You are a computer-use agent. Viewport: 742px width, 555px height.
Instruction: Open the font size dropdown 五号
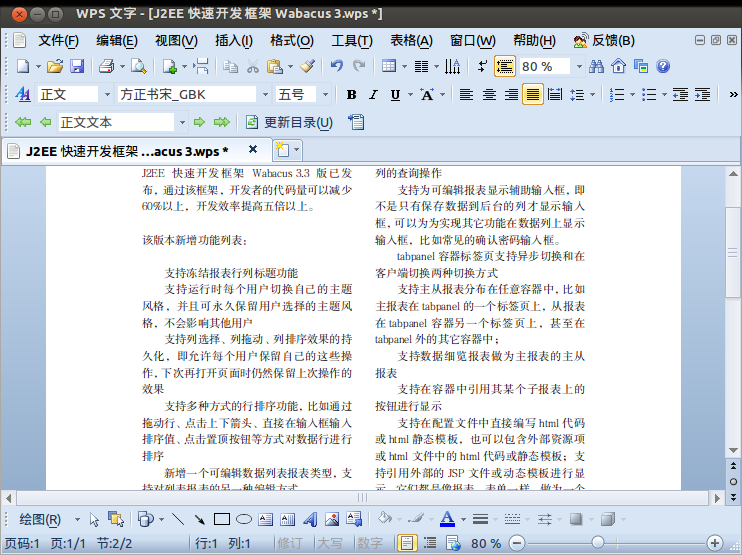tap(325, 95)
